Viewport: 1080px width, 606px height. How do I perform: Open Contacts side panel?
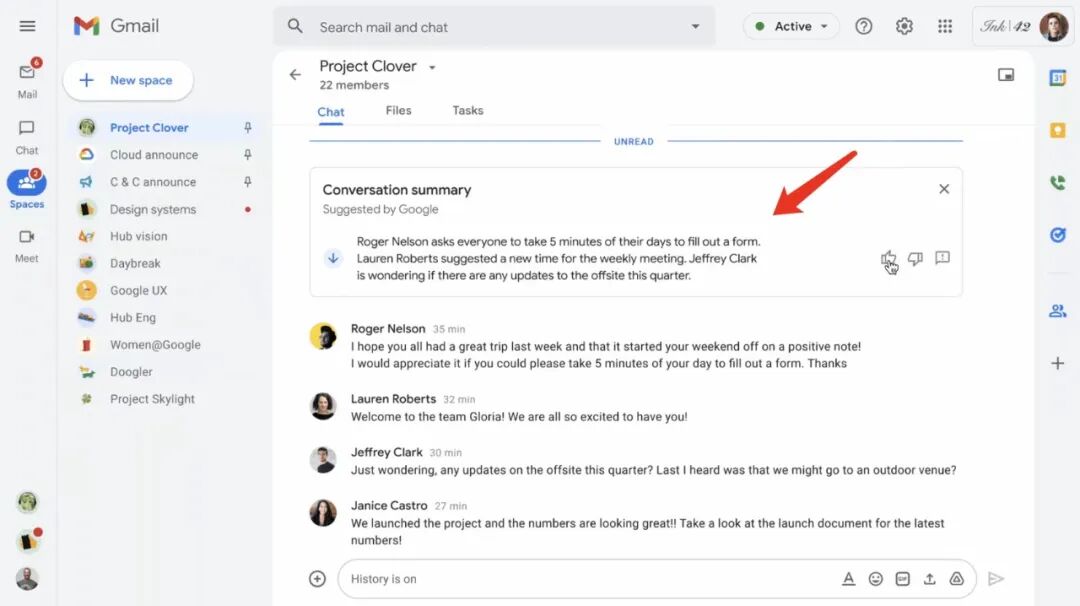[1058, 311]
